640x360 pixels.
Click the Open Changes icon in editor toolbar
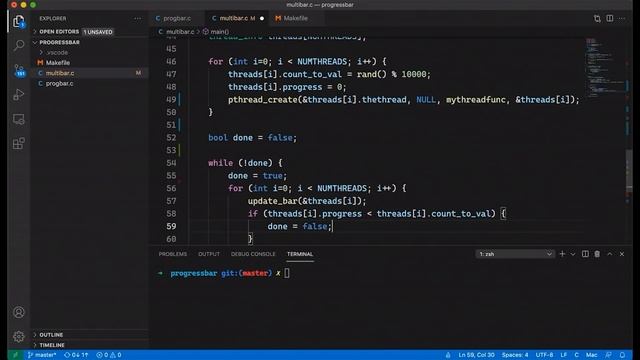tap(597, 18)
